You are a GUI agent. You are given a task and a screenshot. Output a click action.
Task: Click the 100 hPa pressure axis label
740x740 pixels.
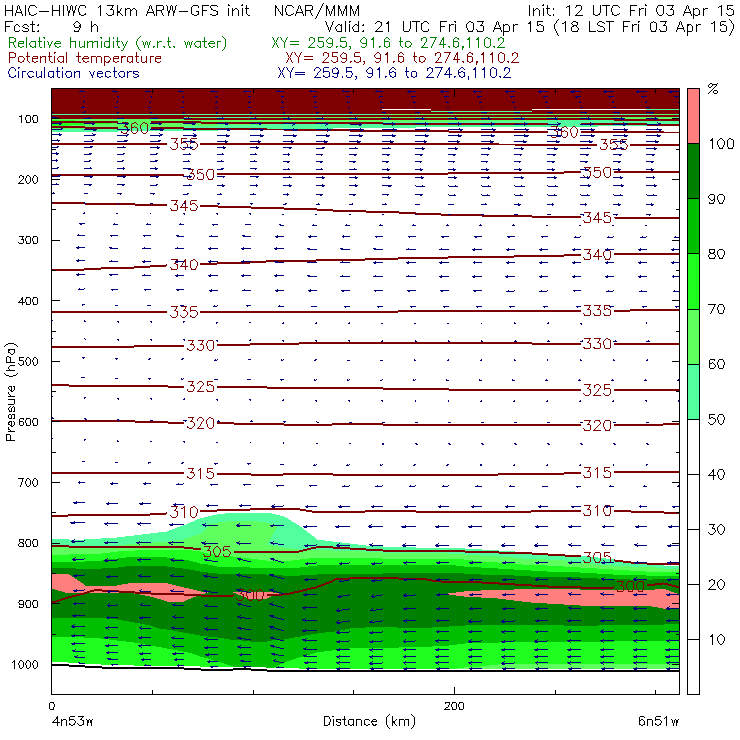[28, 119]
